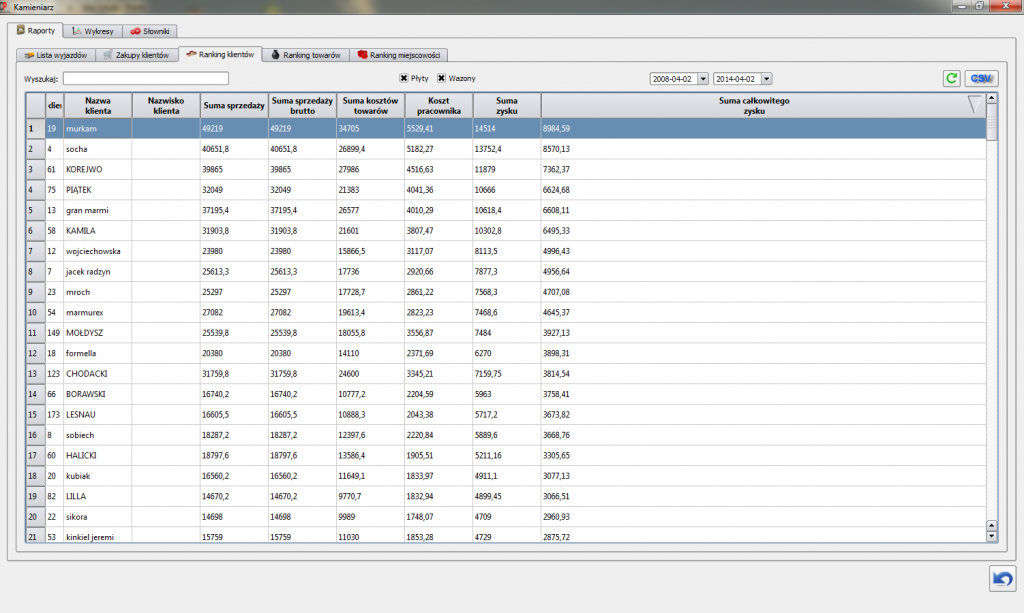The width and height of the screenshot is (1024, 613).
Task: Open start date 2008-04-02 dropdown
Action: click(x=703, y=79)
